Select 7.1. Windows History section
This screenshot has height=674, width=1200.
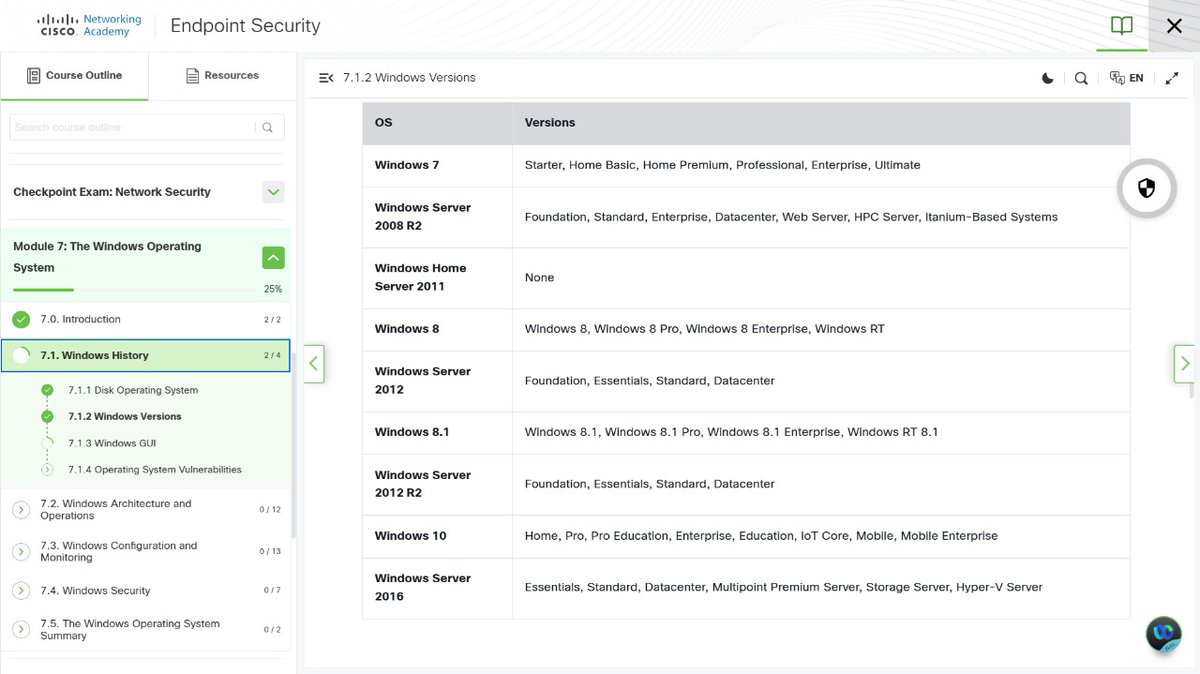[145, 355]
